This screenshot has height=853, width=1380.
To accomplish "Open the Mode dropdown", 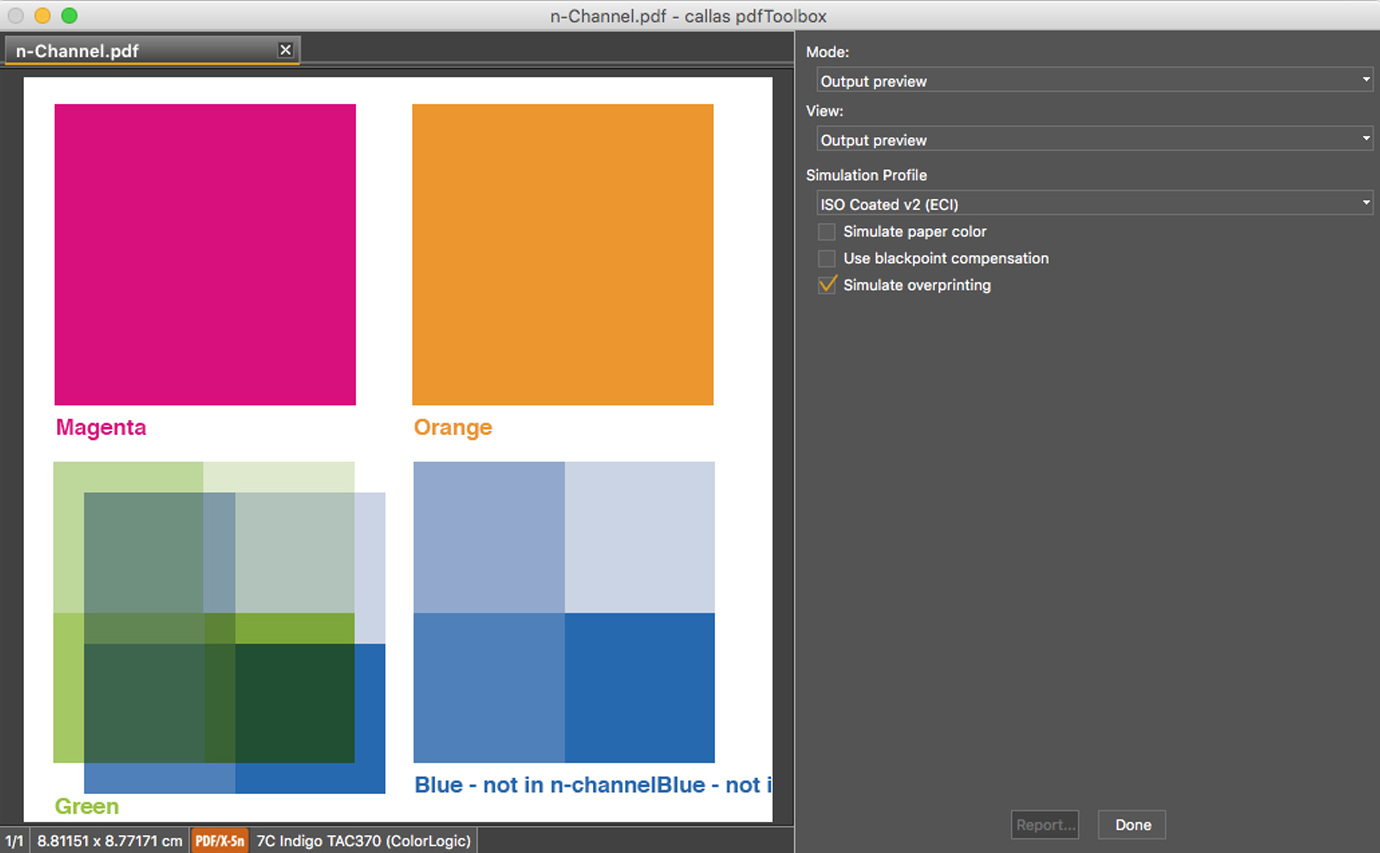I will [x=1095, y=80].
